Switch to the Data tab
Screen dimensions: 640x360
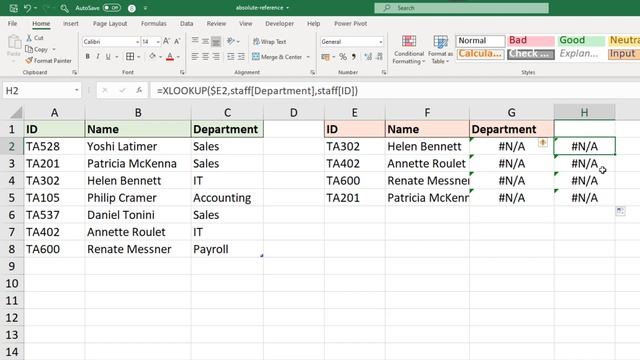(187, 24)
